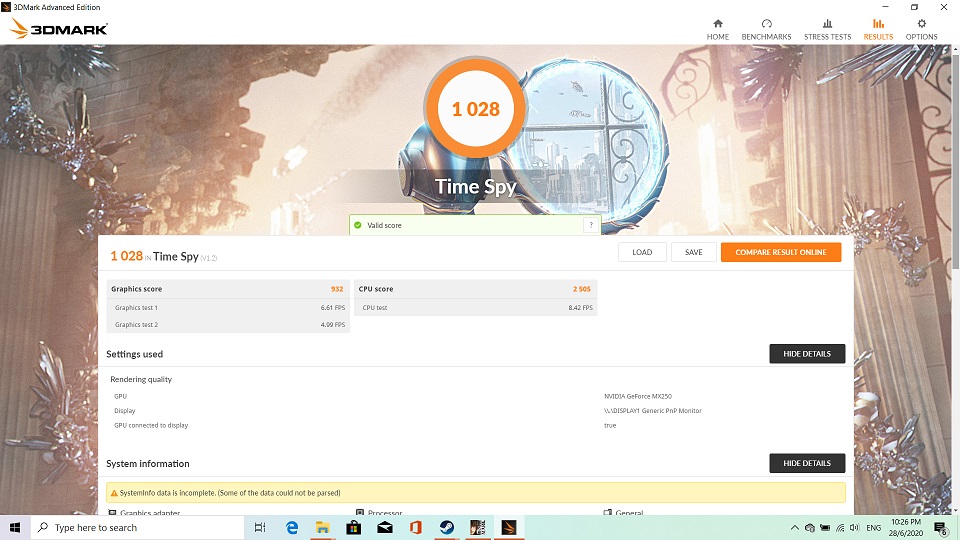Open Microsoft Office from taskbar
Viewport: 960px width, 540px height.
coord(416,528)
